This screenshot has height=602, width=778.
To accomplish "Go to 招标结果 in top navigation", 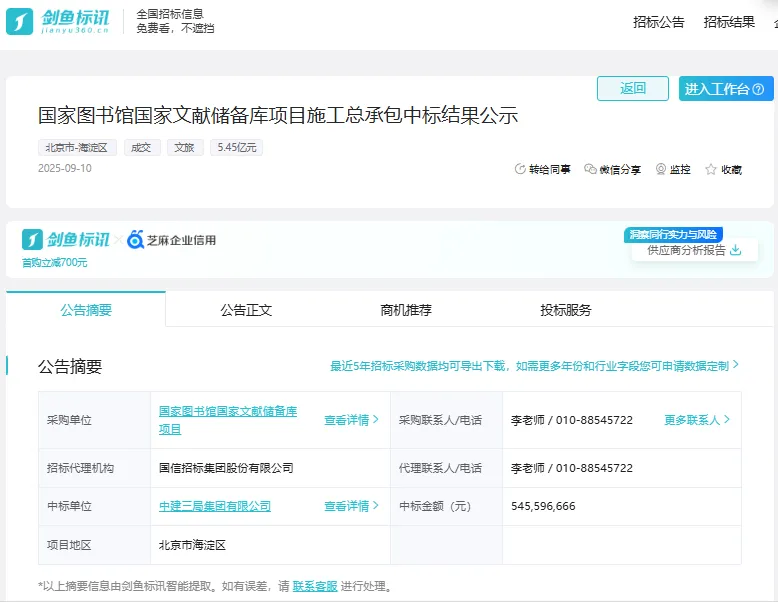I will pyautogui.click(x=729, y=22).
